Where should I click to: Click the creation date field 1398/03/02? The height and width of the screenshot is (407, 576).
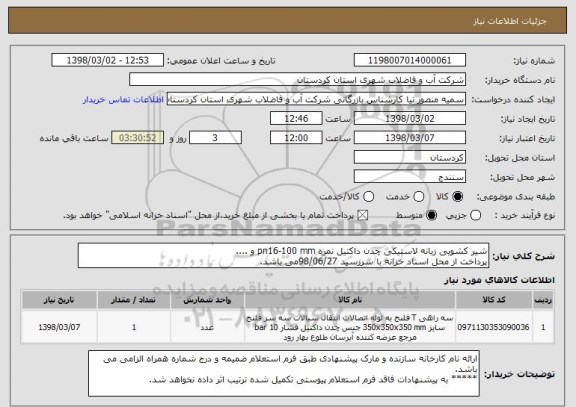click(410, 119)
